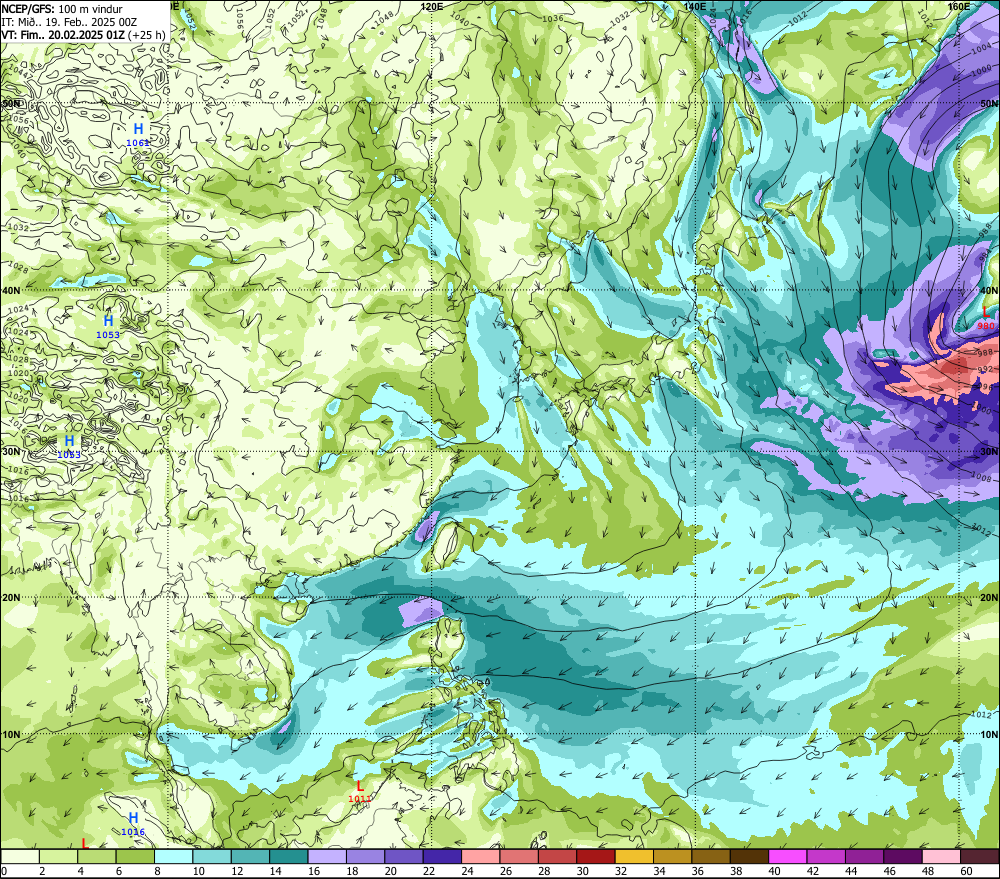This screenshot has height=879, width=1000.
Task: Click the right-edge 50N latitude label
Action: (989, 104)
